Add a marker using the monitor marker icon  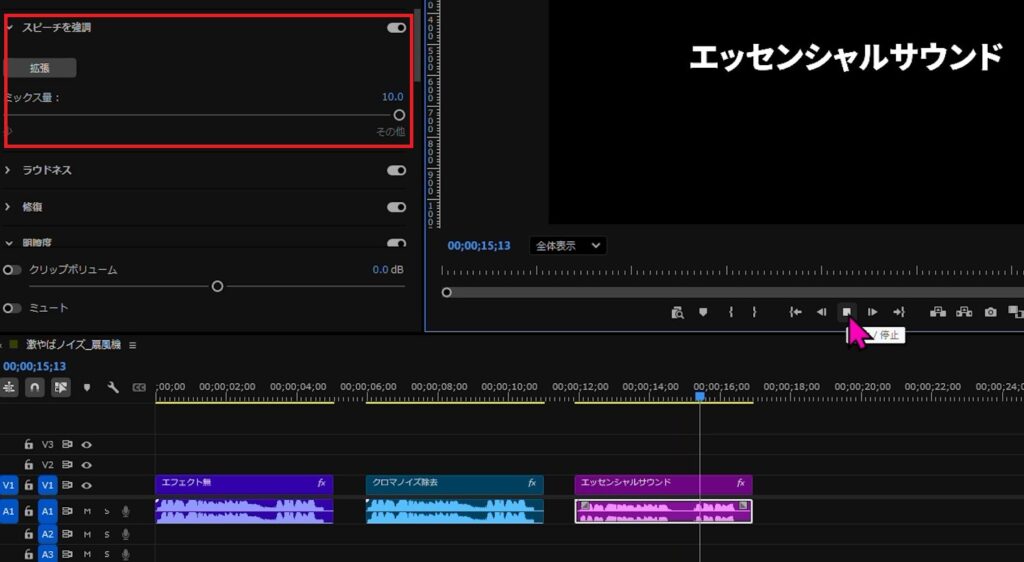(x=703, y=312)
